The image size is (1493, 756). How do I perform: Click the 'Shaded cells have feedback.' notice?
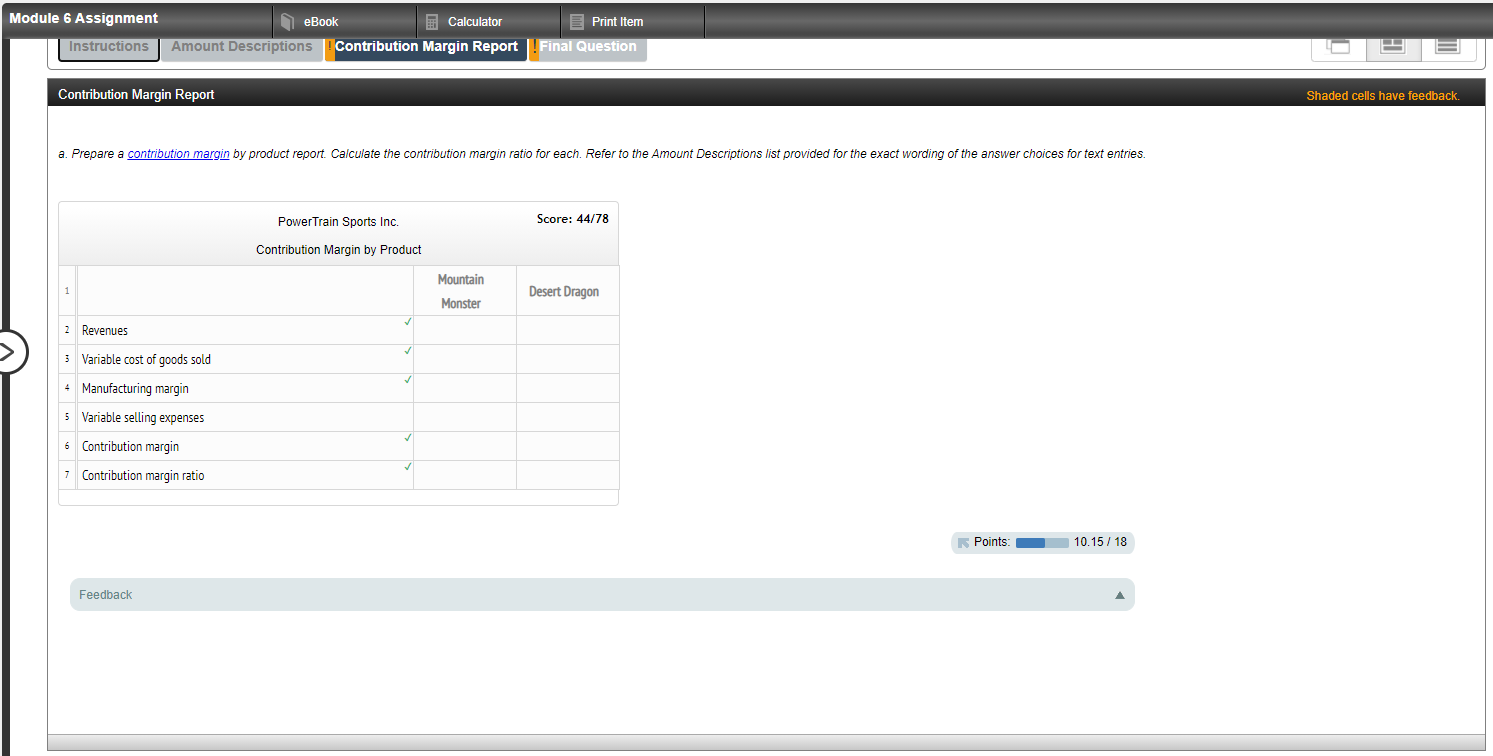pyautogui.click(x=1382, y=96)
